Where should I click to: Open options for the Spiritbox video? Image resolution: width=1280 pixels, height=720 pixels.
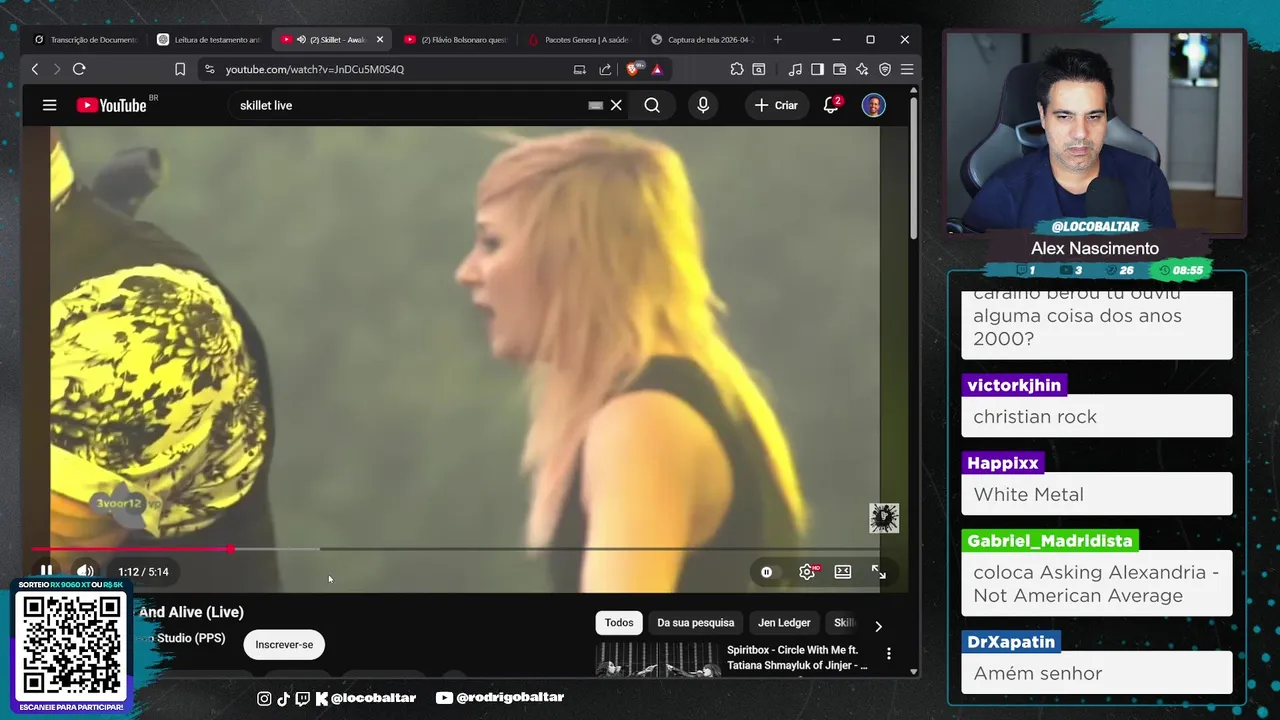(x=888, y=654)
